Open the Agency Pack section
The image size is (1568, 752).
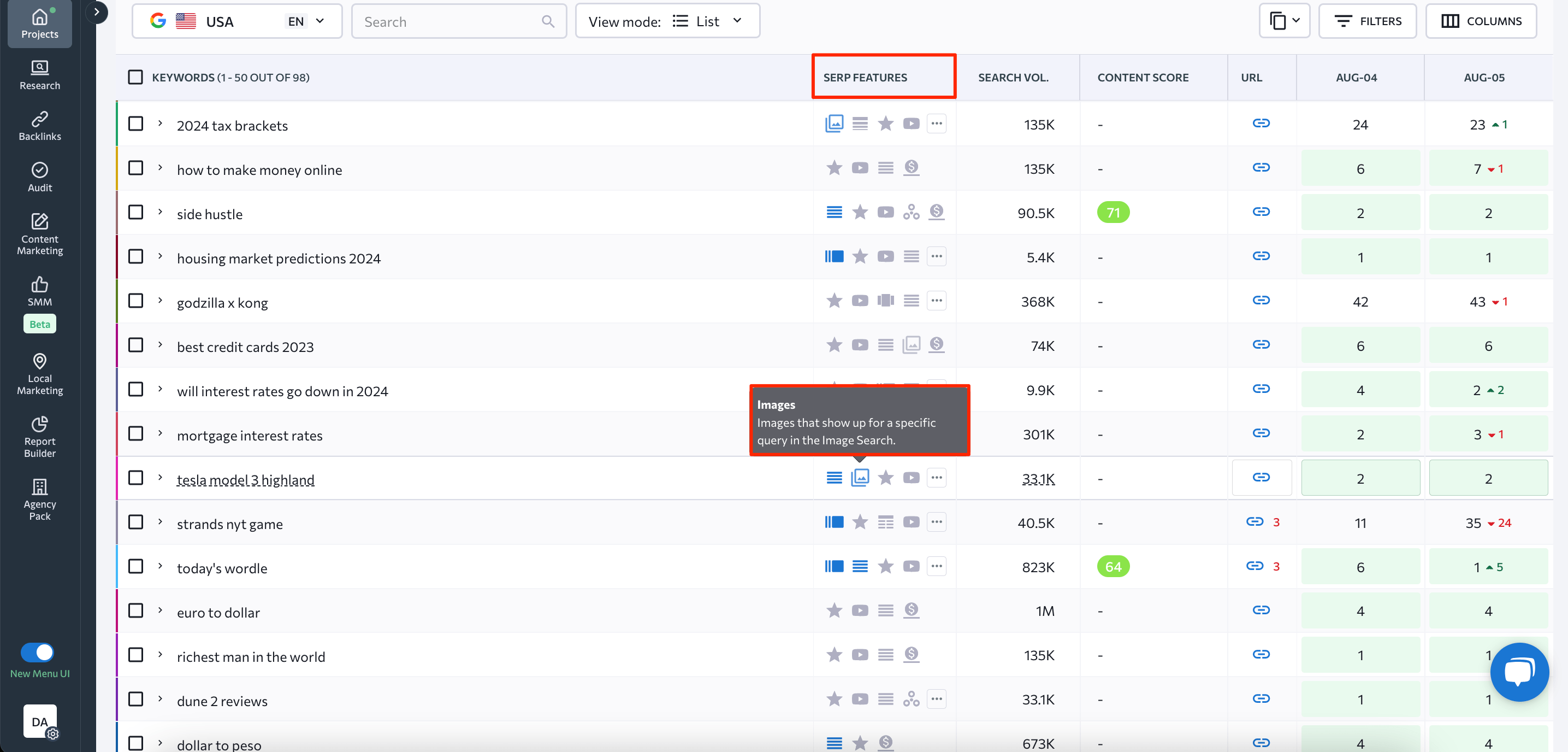click(39, 500)
